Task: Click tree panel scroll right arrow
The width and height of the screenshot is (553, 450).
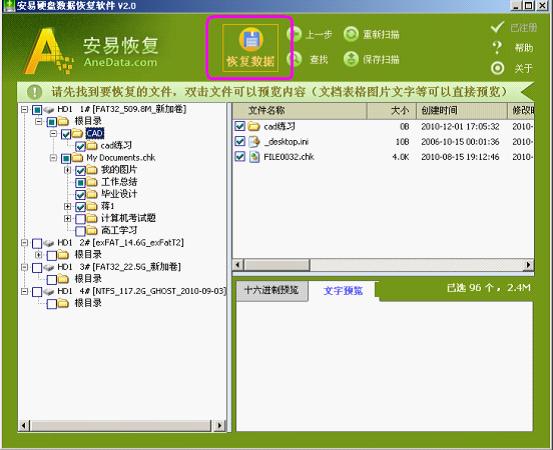Action: pyautogui.click(x=219, y=426)
